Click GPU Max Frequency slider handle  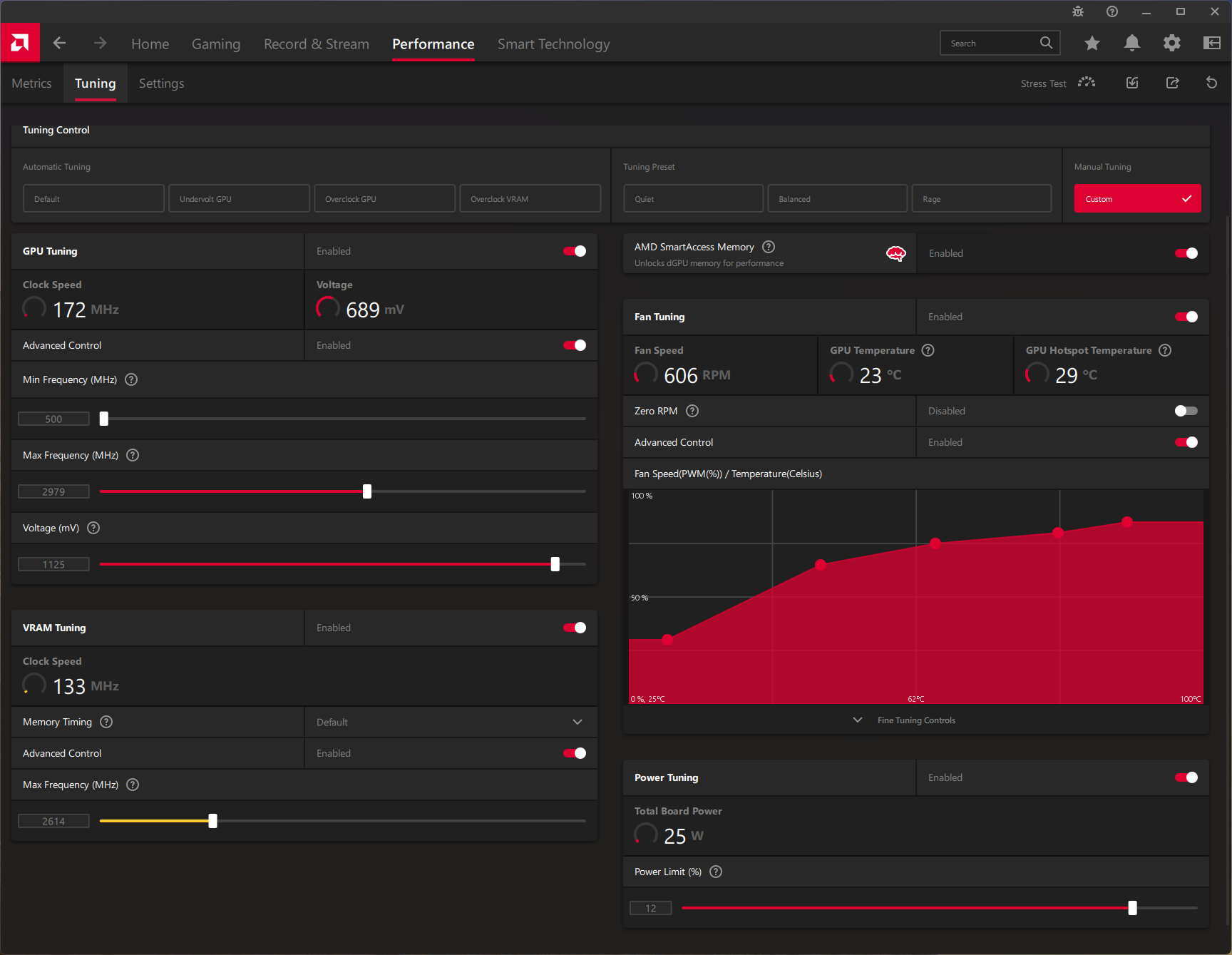click(367, 491)
